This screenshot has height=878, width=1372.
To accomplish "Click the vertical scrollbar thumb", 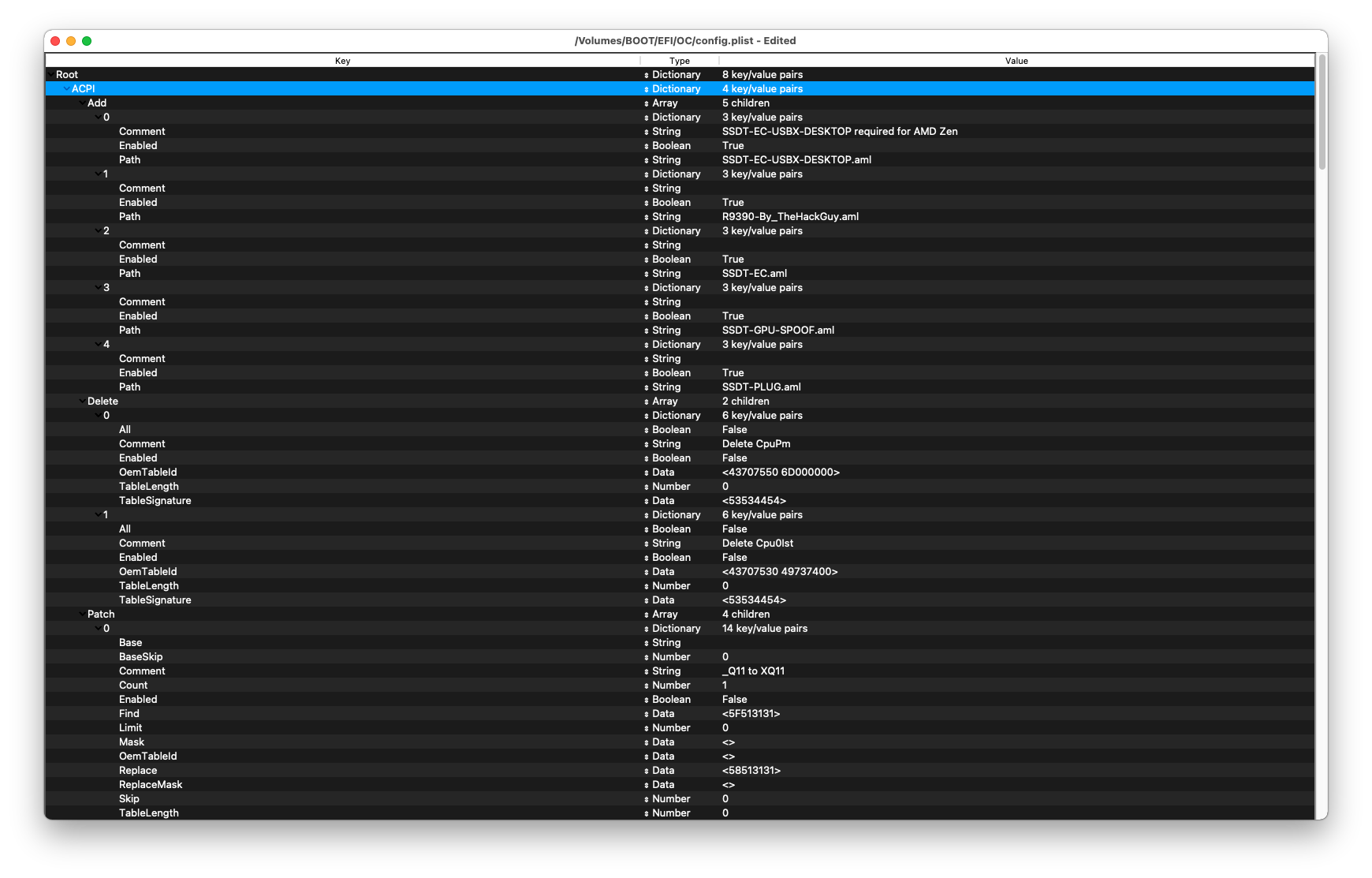I will [1322, 110].
